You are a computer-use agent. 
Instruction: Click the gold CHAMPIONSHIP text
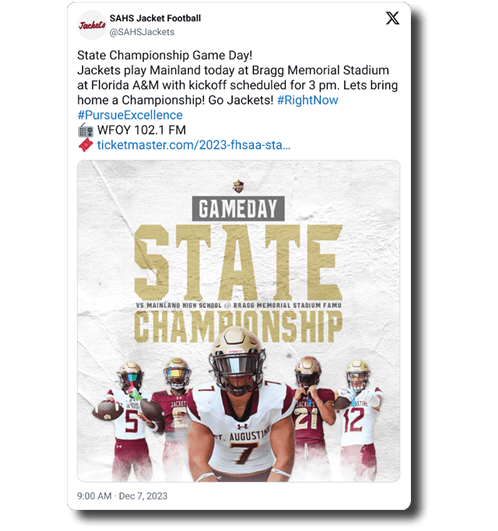coord(238,327)
